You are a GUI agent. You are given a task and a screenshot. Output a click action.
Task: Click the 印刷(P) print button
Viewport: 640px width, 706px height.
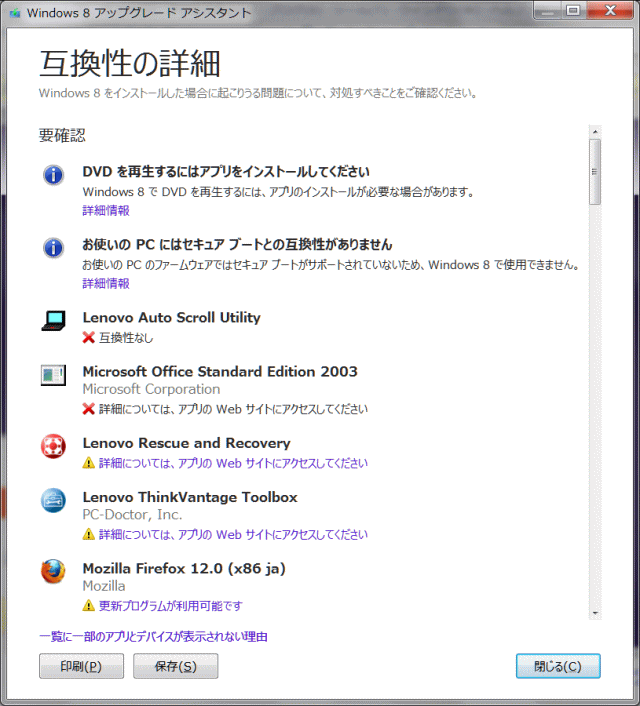pyautogui.click(x=81, y=666)
